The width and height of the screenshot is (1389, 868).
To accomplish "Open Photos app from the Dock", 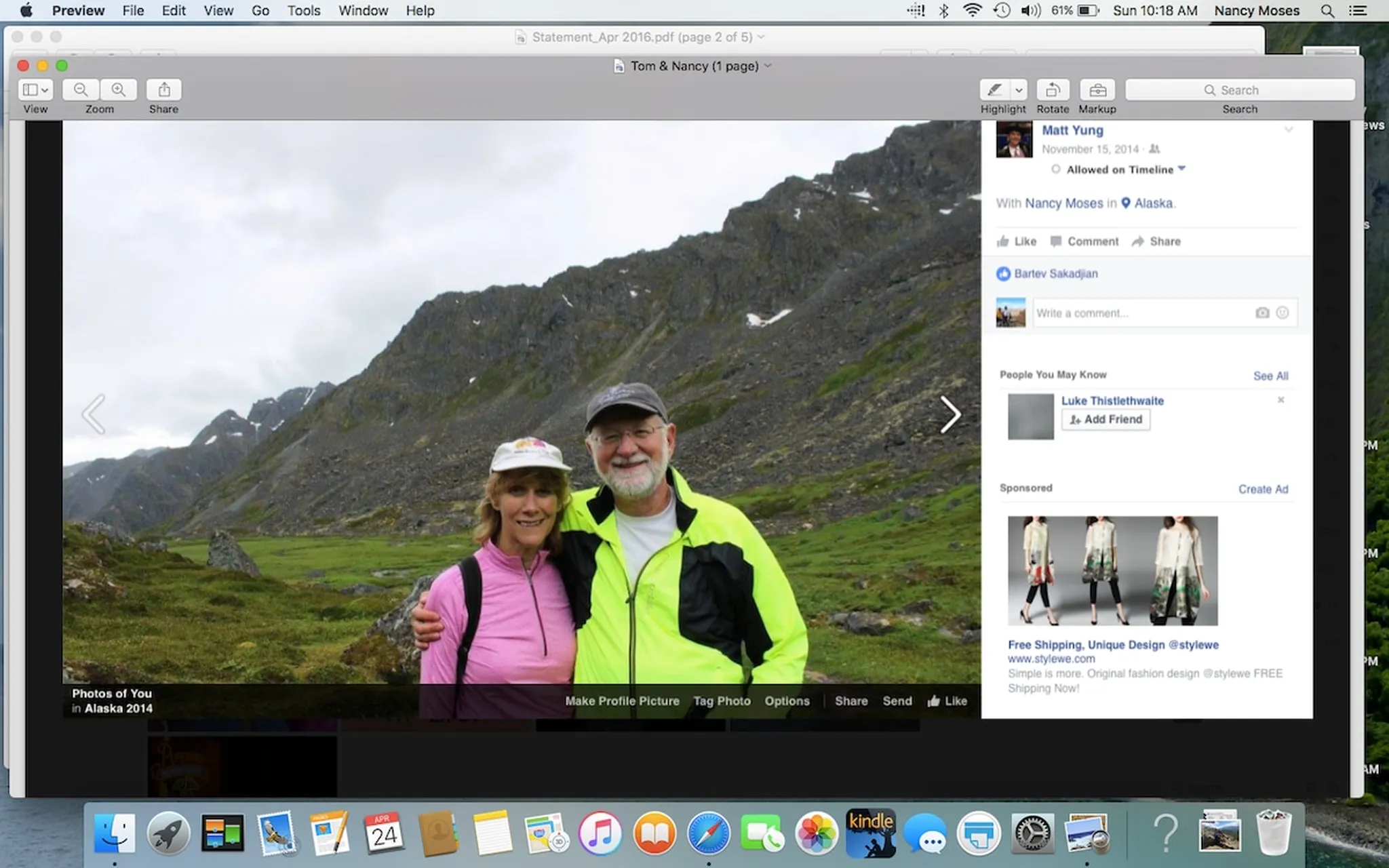I will click(x=817, y=833).
